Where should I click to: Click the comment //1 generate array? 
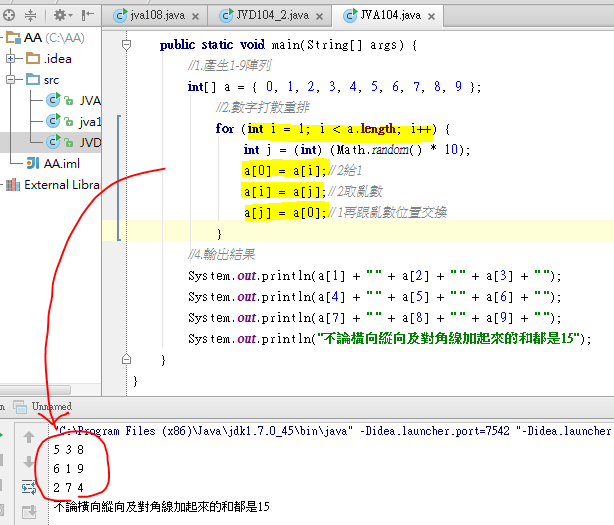[x=229, y=65]
